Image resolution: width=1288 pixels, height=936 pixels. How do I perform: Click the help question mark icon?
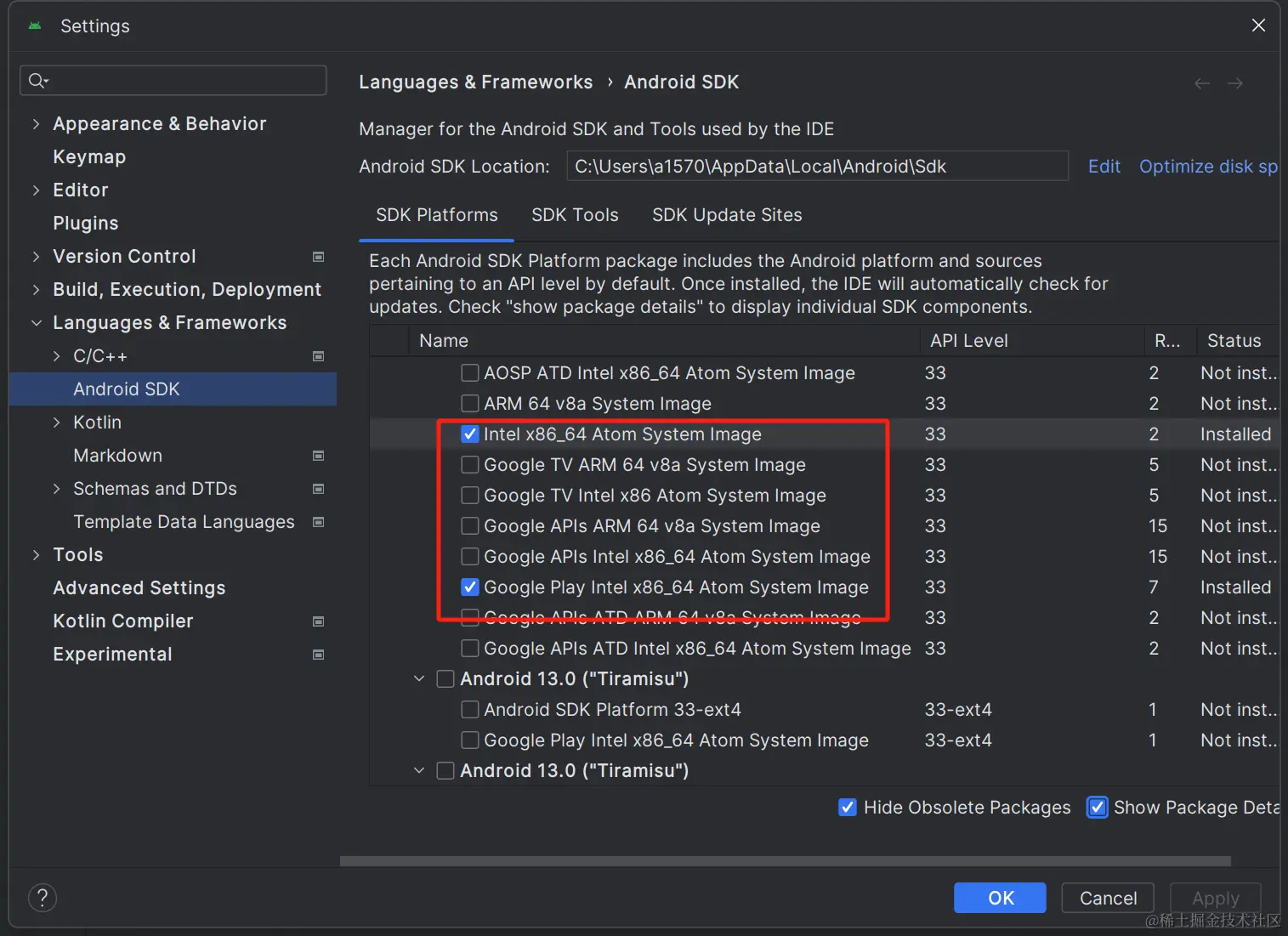click(43, 898)
